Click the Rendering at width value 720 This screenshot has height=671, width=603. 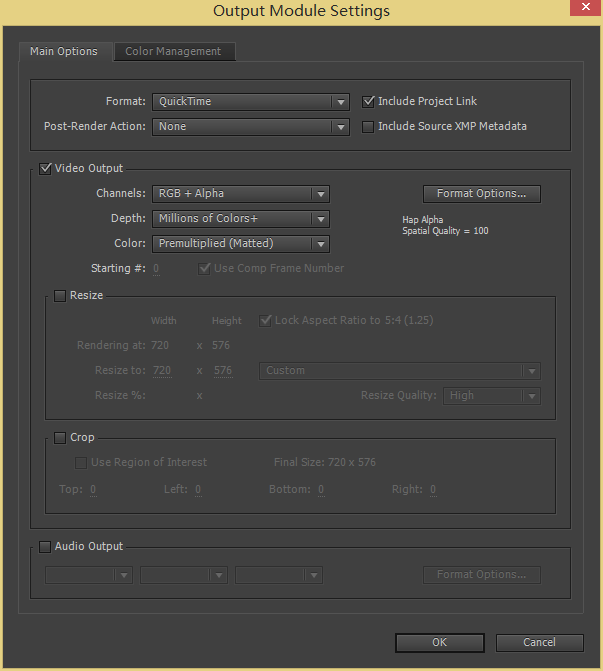point(160,345)
